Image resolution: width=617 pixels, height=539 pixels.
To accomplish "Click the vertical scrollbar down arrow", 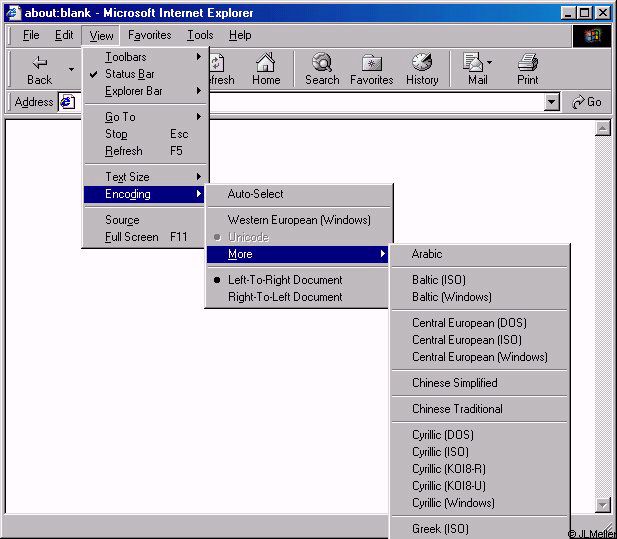I will 603,505.
